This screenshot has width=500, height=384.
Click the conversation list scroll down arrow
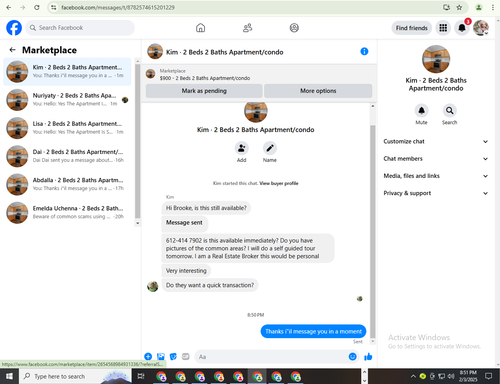tap(137, 223)
